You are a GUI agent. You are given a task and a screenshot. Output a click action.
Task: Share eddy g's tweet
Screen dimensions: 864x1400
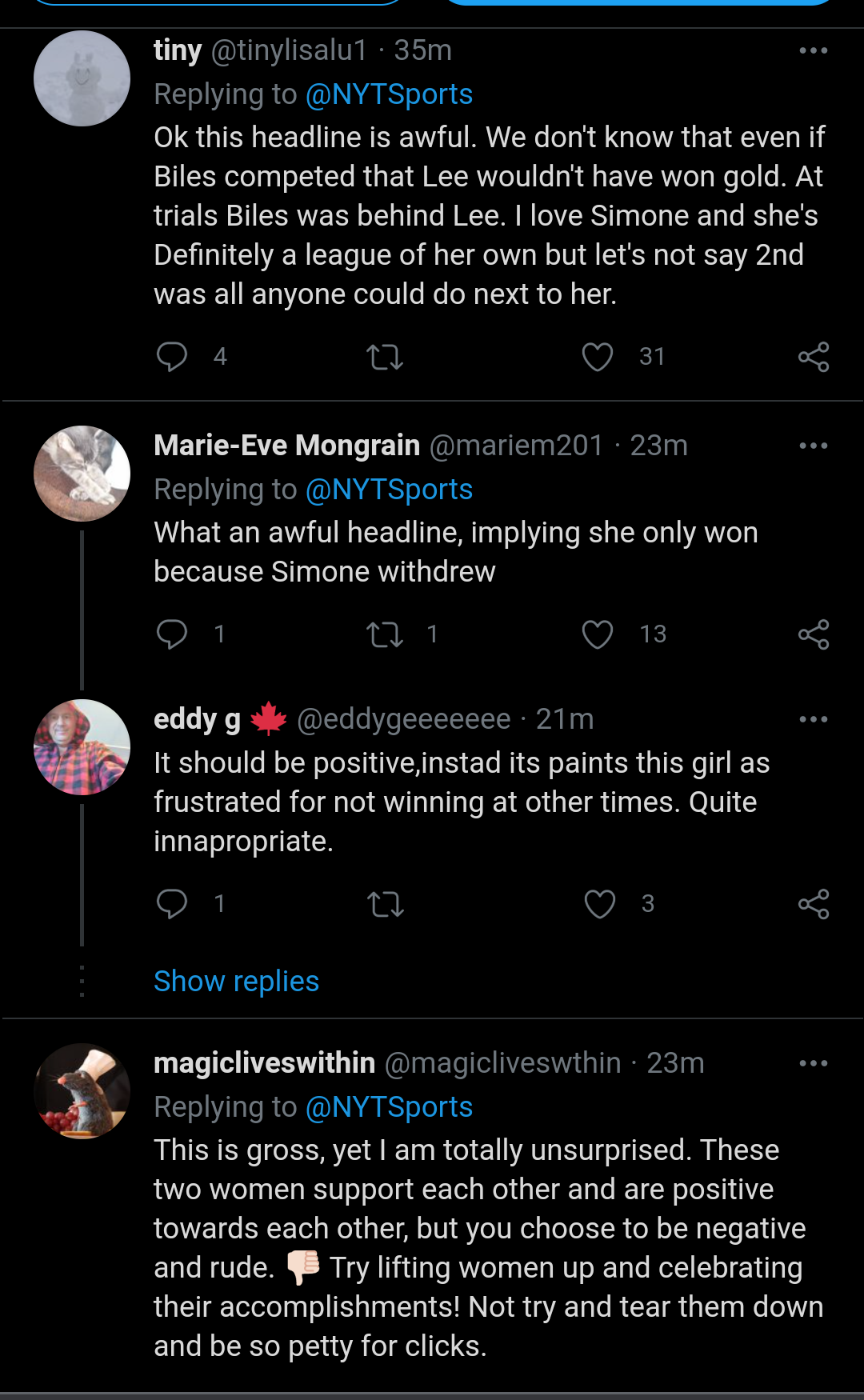(x=814, y=904)
